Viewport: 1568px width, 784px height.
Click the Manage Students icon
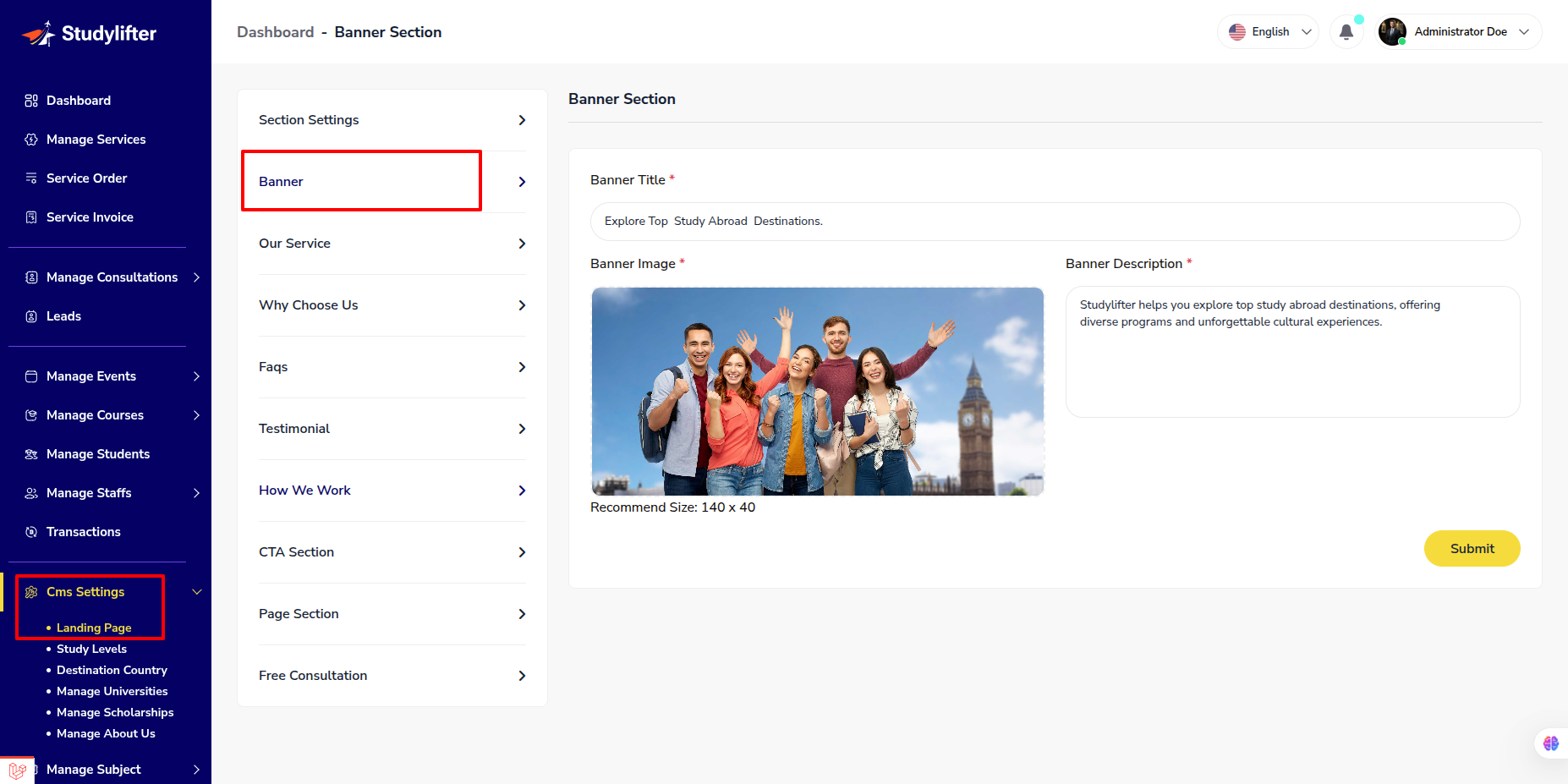point(31,454)
